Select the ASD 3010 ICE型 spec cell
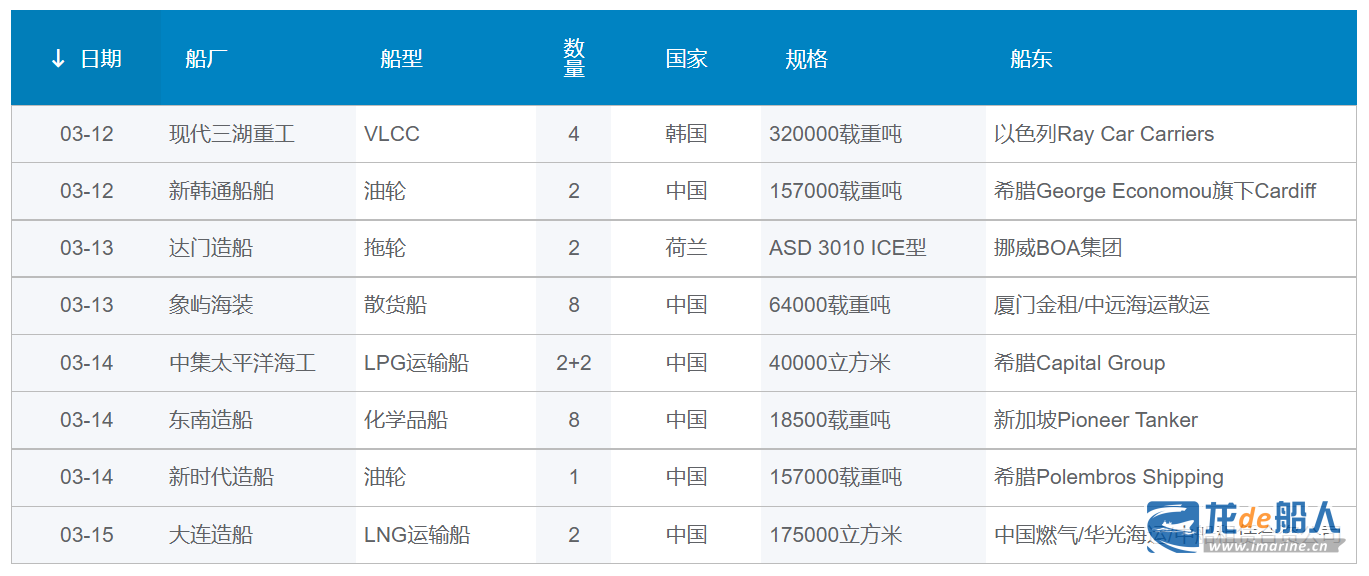 pos(847,248)
